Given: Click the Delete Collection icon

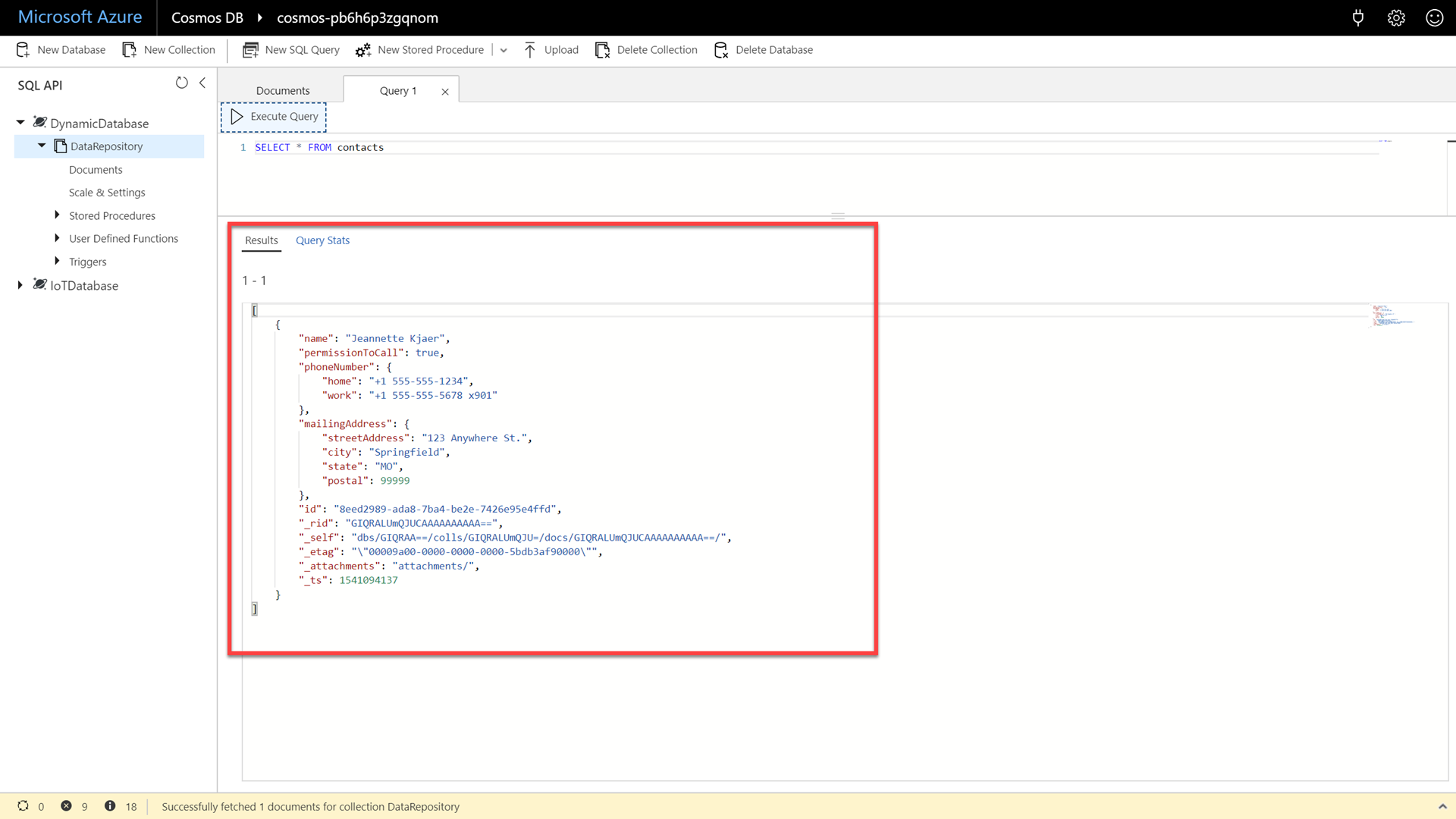Looking at the screenshot, I should click(602, 50).
